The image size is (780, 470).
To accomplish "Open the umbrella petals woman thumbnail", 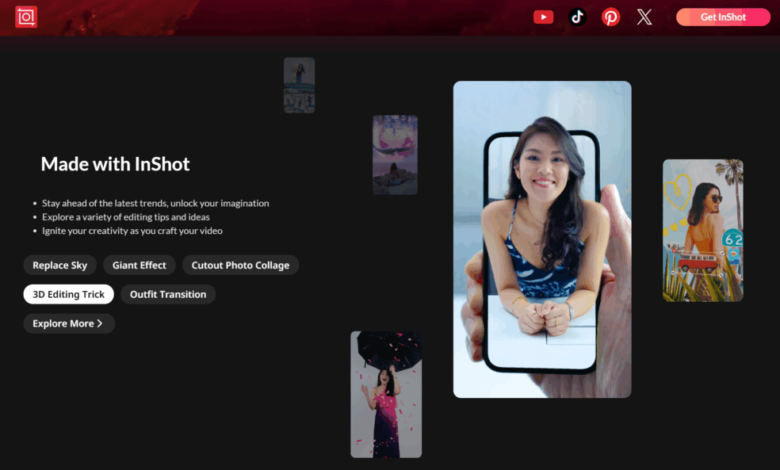I will (386, 394).
